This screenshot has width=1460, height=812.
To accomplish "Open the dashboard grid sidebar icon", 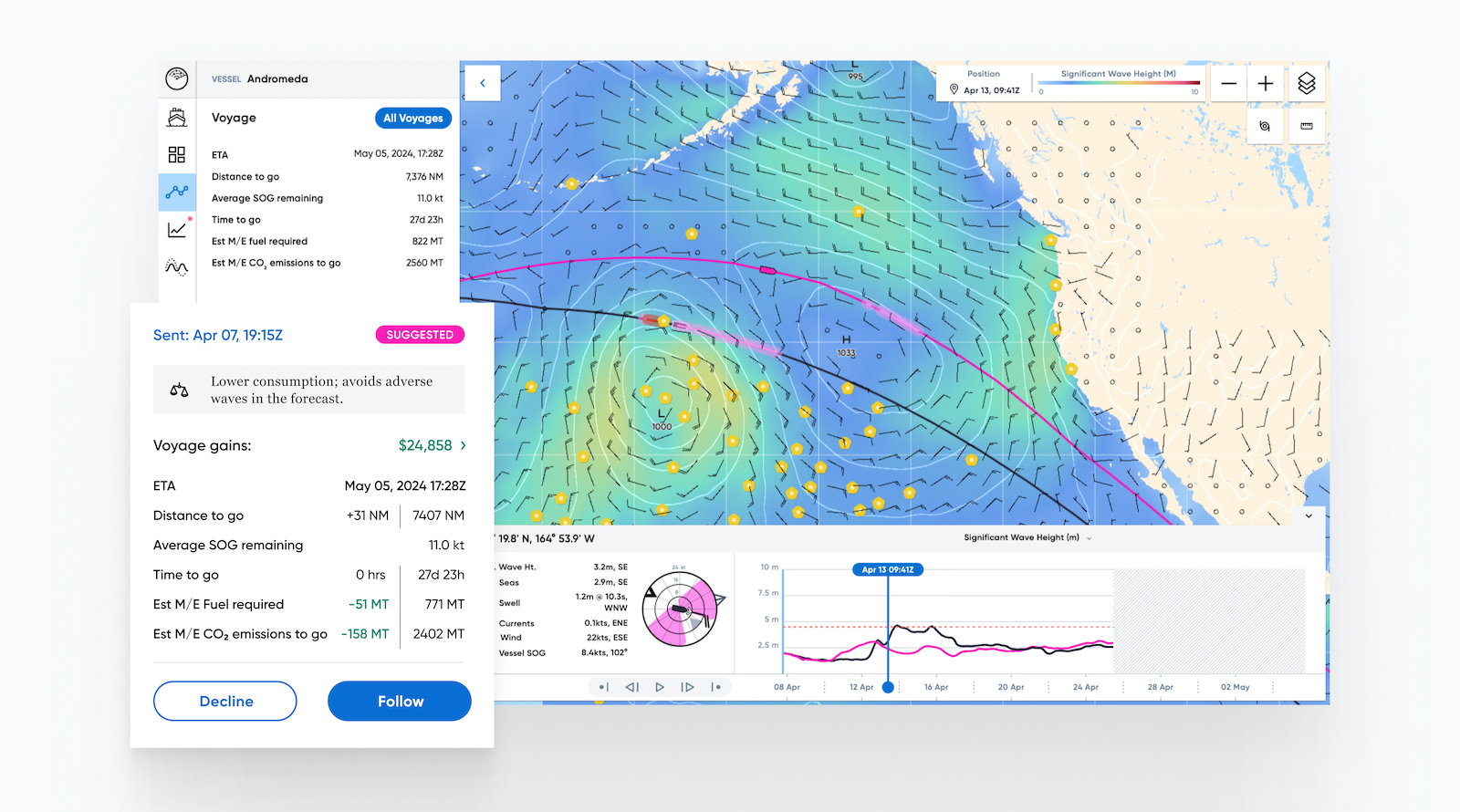I will coord(177,155).
